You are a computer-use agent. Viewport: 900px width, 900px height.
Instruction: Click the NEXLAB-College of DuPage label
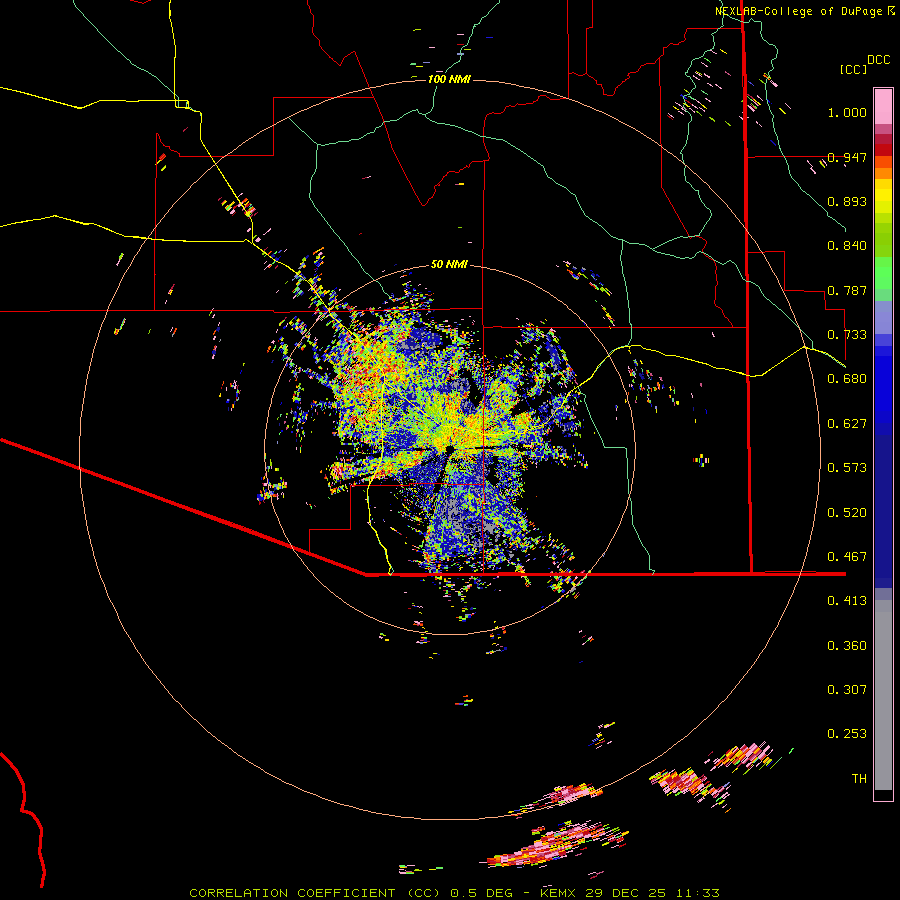coord(798,11)
